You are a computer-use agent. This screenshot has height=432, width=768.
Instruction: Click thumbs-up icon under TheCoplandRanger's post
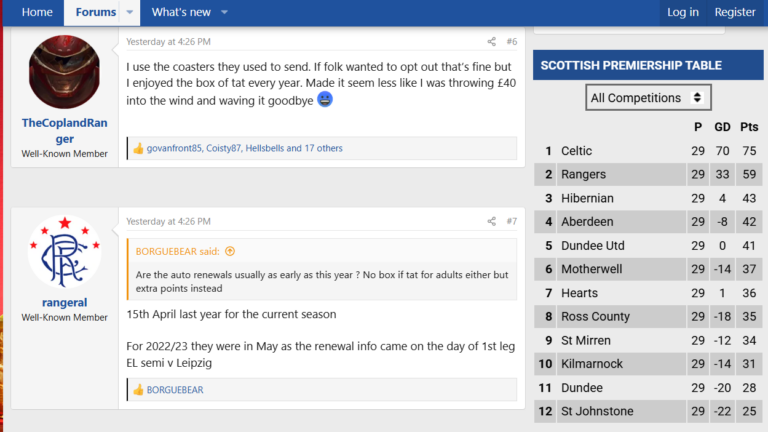[x=139, y=148]
